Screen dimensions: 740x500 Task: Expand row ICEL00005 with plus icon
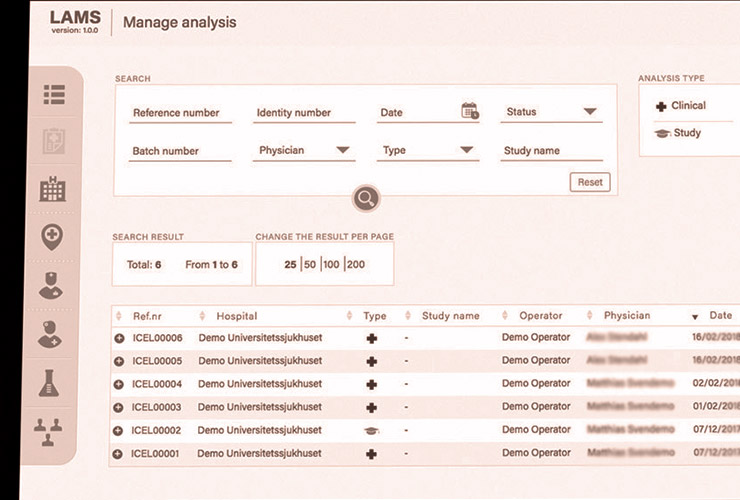[x=119, y=361]
